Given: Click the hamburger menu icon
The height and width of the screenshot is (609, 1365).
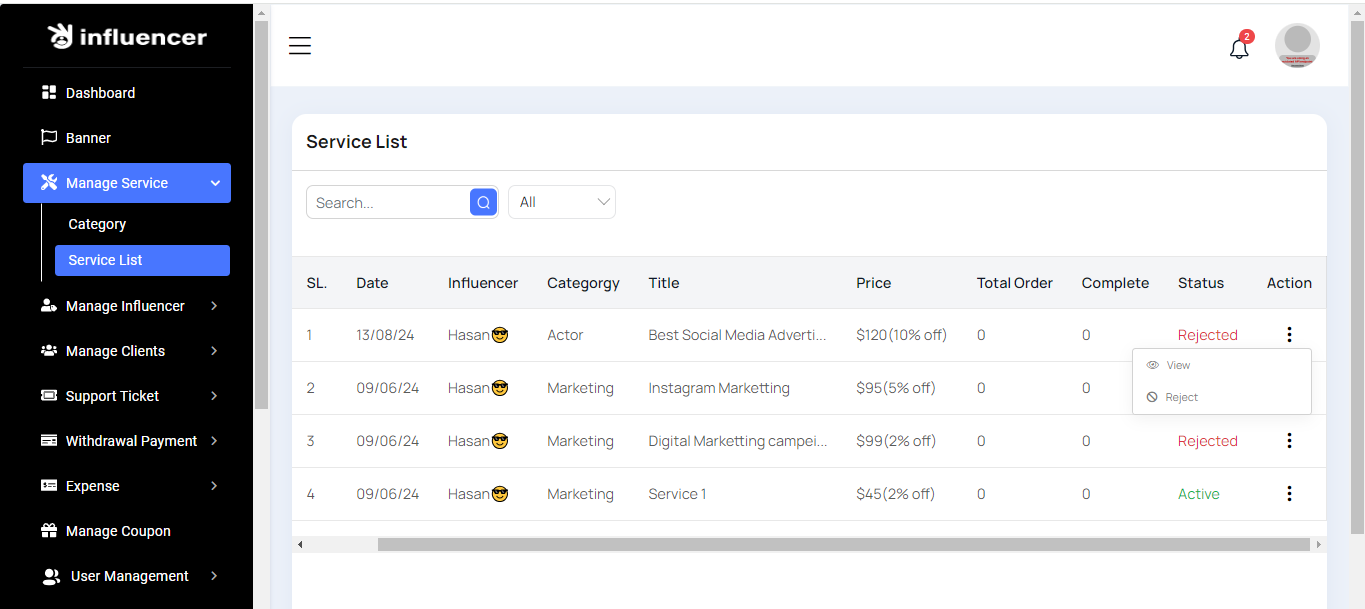Looking at the screenshot, I should 300,46.
